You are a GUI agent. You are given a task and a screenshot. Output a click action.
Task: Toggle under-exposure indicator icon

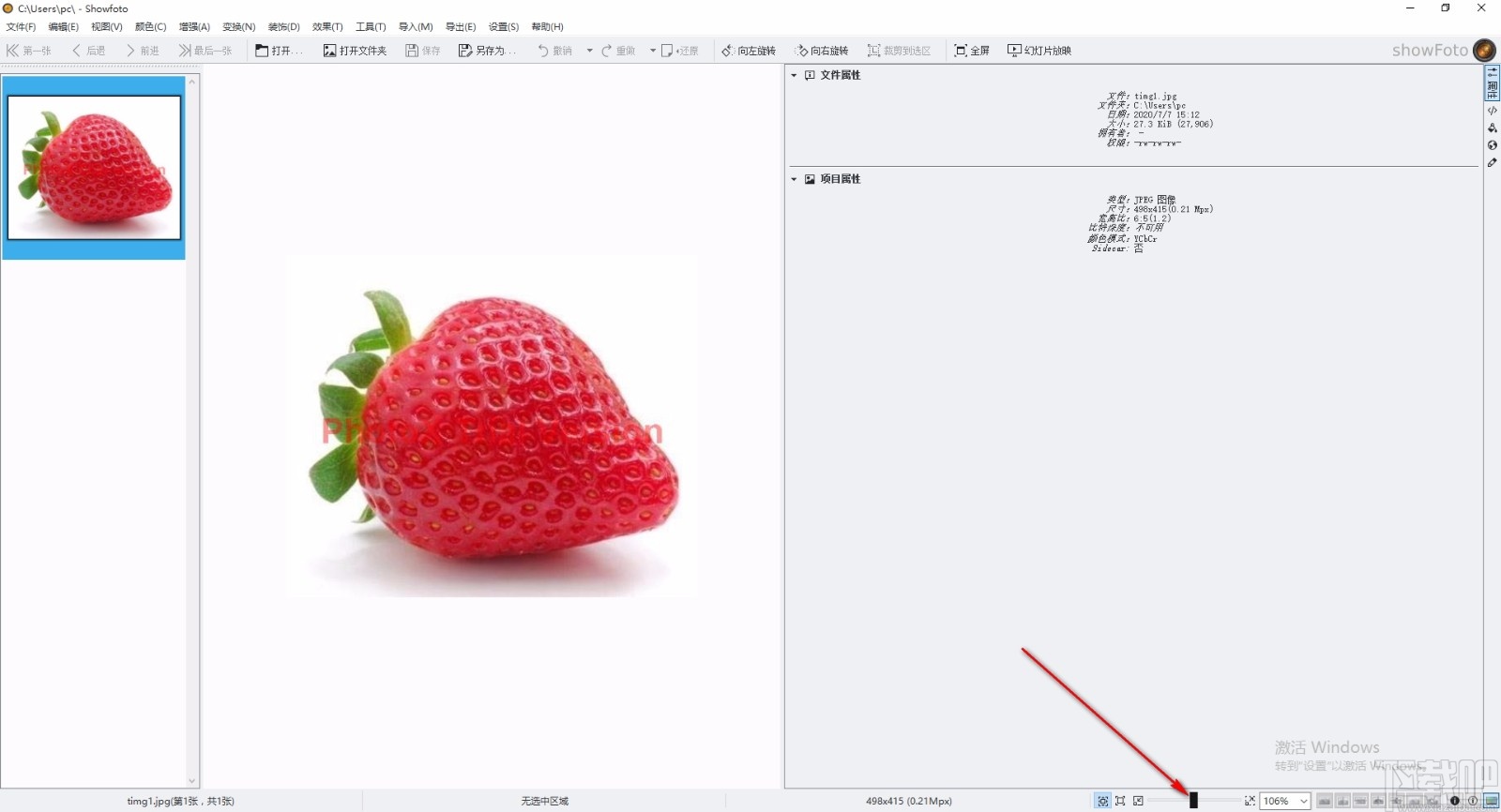pyautogui.click(x=1454, y=801)
